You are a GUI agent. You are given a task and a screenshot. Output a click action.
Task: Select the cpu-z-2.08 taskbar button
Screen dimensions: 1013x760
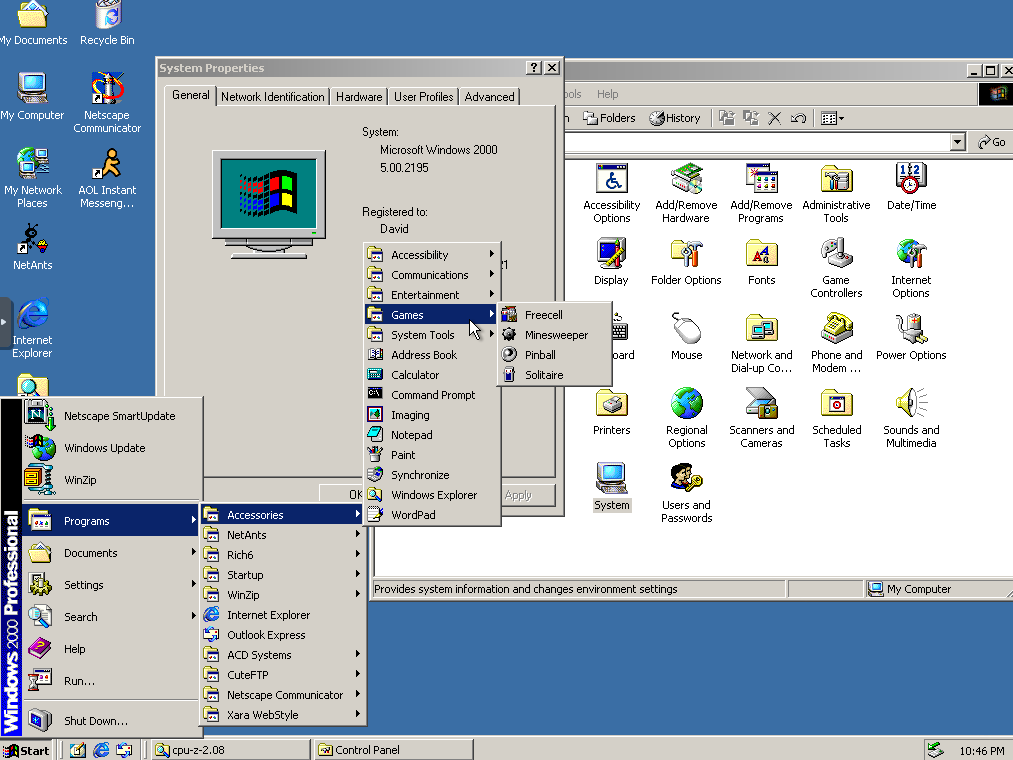(x=230, y=750)
